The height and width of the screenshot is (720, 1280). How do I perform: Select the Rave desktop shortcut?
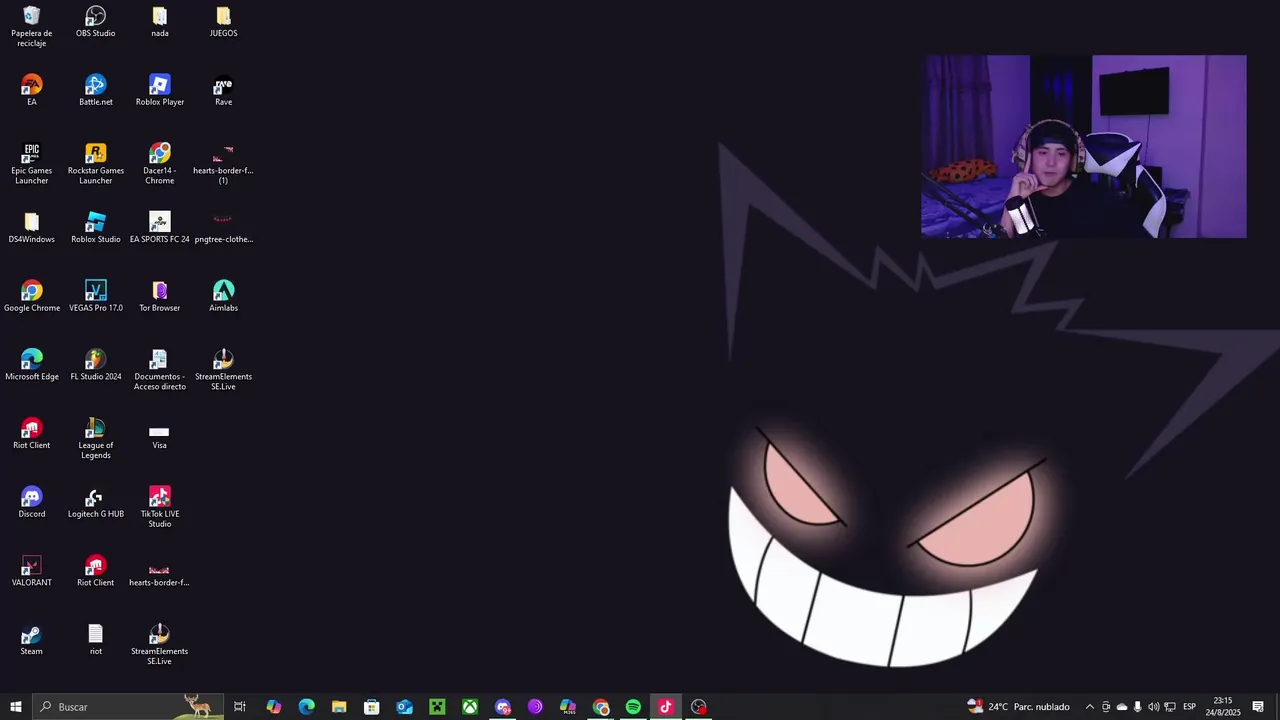223,90
